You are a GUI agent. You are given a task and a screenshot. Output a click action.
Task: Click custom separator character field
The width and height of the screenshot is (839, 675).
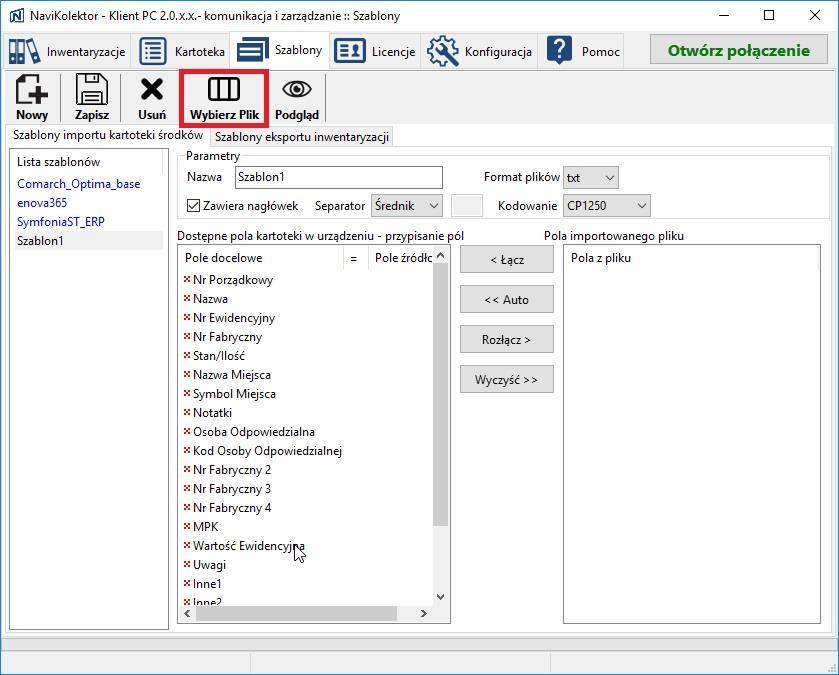[x=467, y=206]
